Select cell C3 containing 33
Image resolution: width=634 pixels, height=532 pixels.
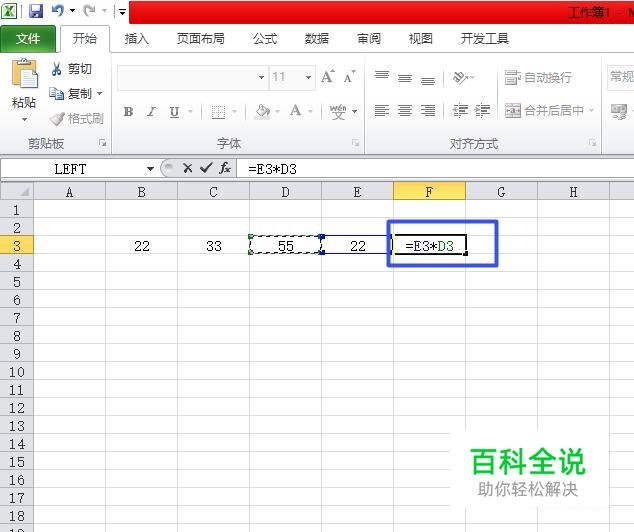click(x=213, y=245)
